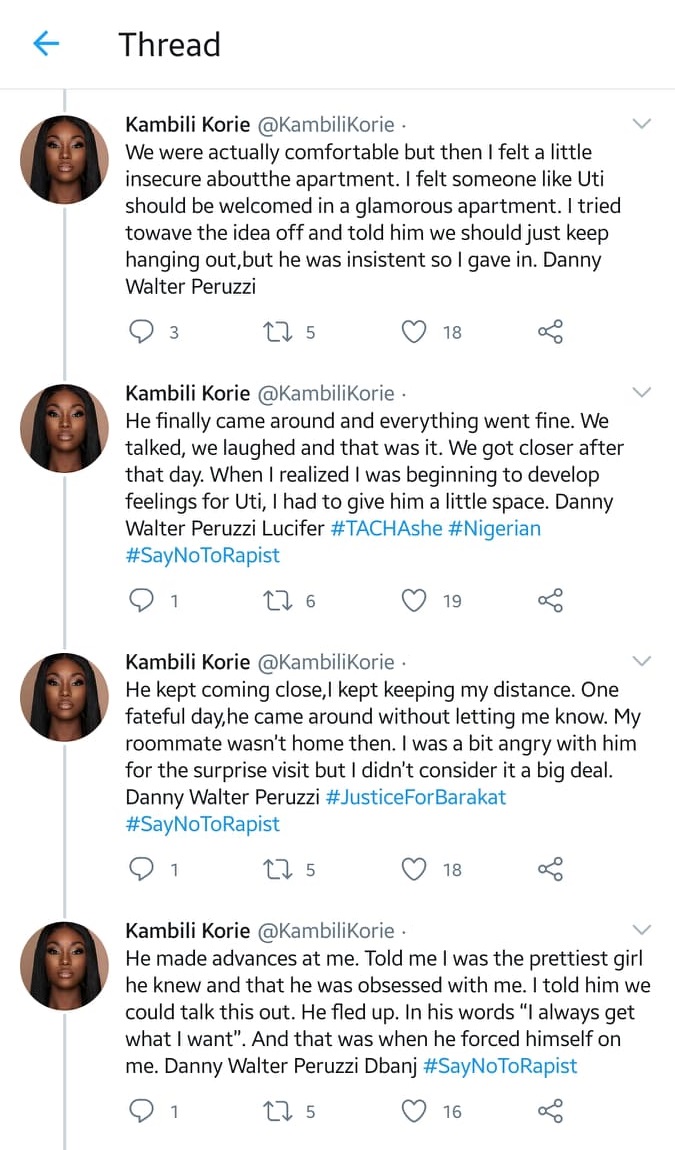Like the tweet mentioning #TACHAshe
The width and height of the screenshot is (675, 1150).
point(414,600)
